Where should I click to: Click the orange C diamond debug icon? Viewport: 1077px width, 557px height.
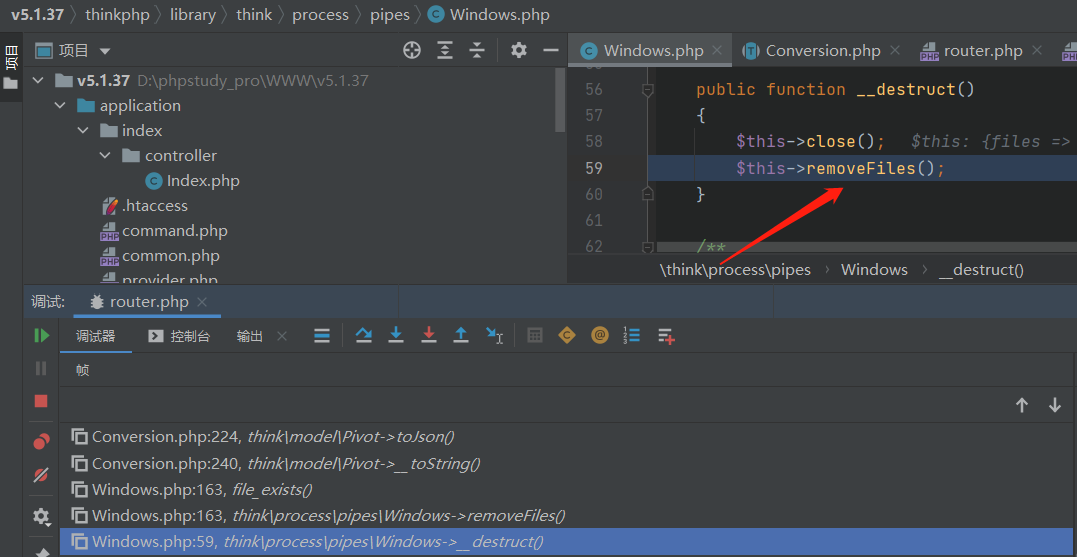click(567, 335)
